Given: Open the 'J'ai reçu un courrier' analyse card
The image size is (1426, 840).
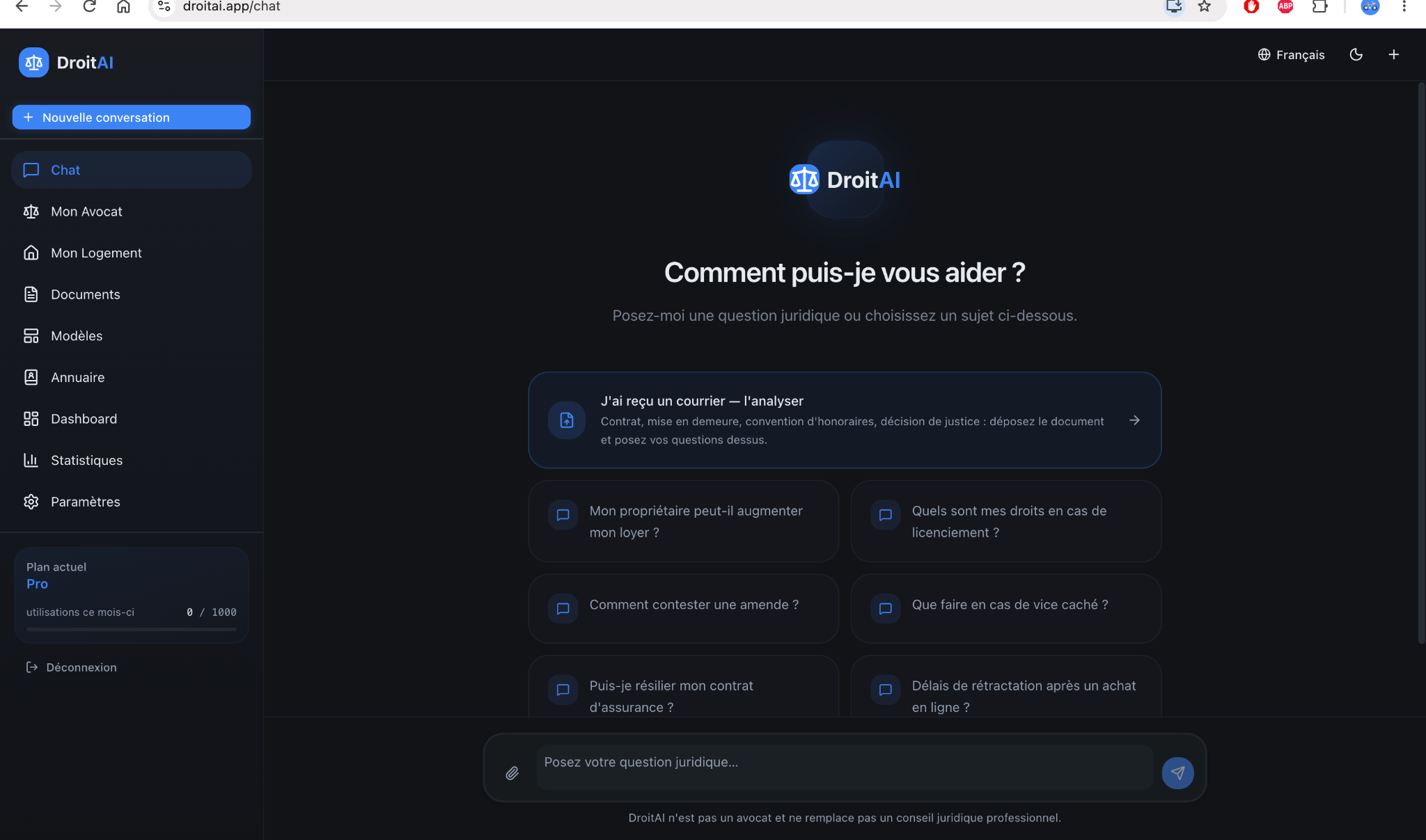Looking at the screenshot, I should (x=845, y=420).
